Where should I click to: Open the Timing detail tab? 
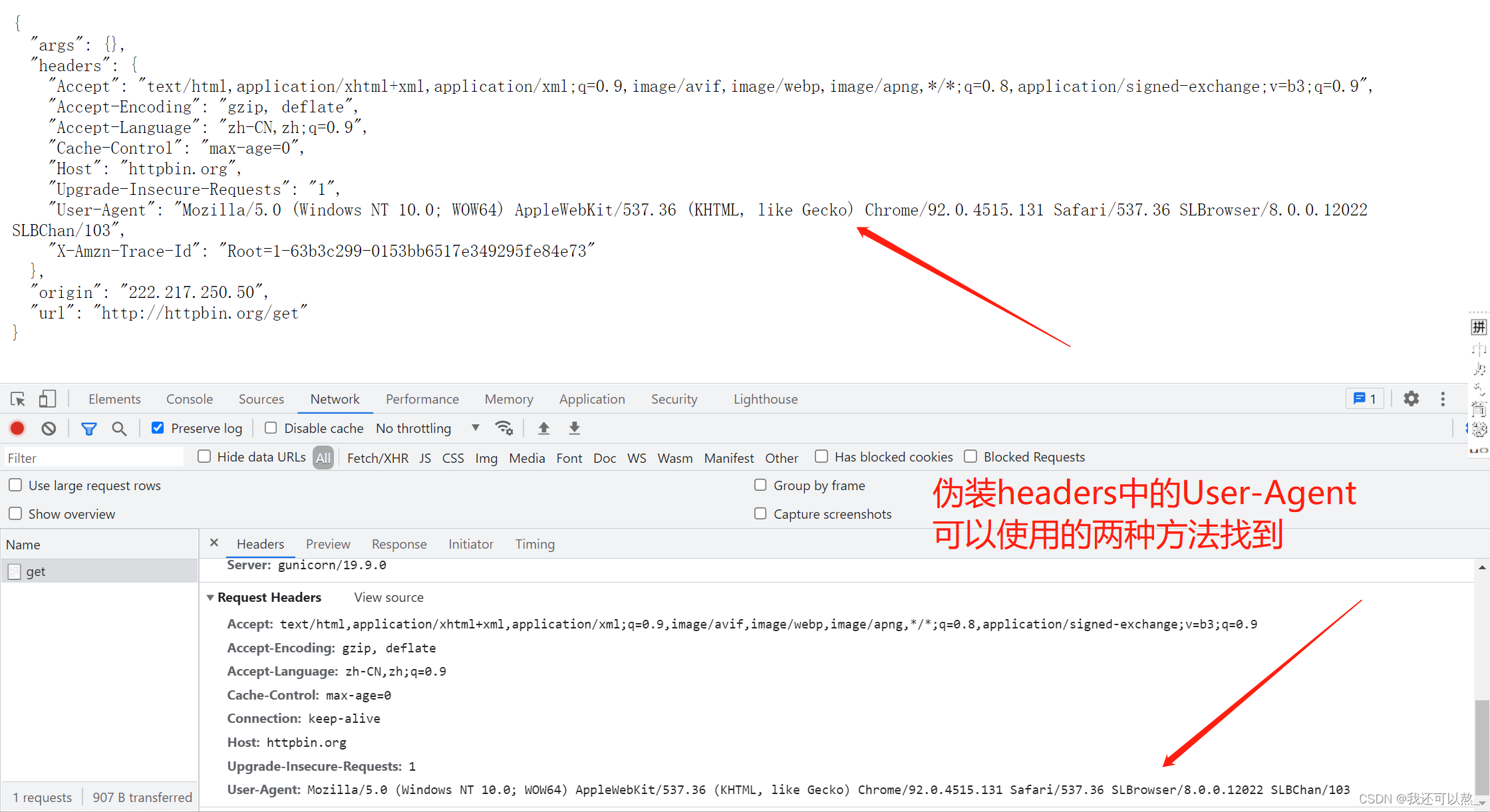click(x=535, y=544)
